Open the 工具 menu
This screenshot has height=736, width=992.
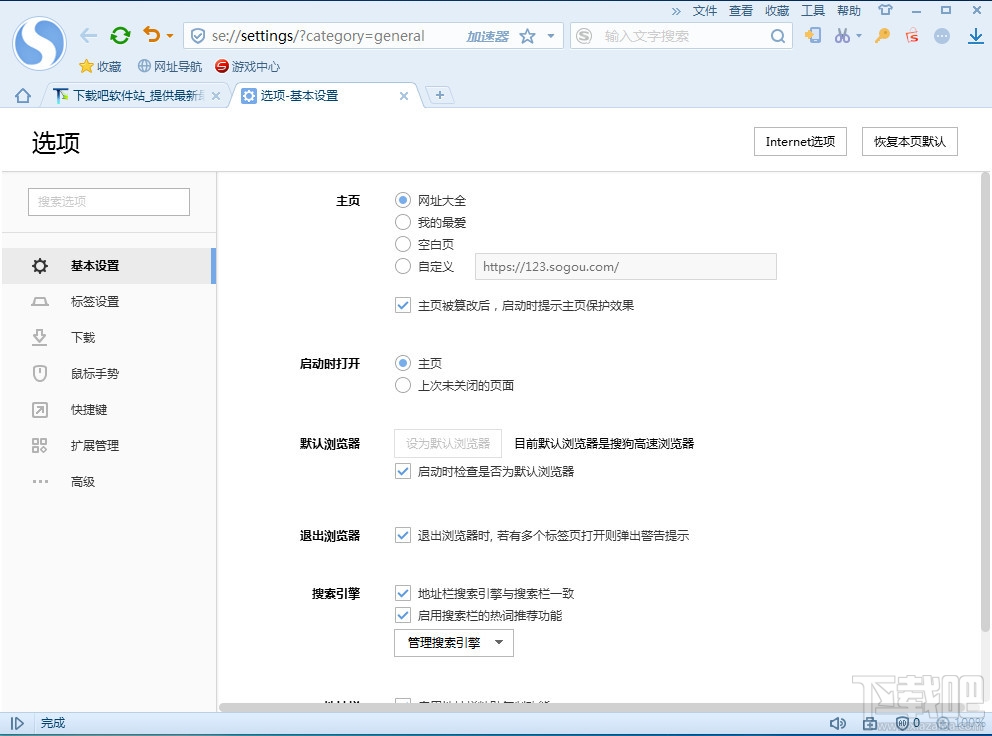point(813,11)
